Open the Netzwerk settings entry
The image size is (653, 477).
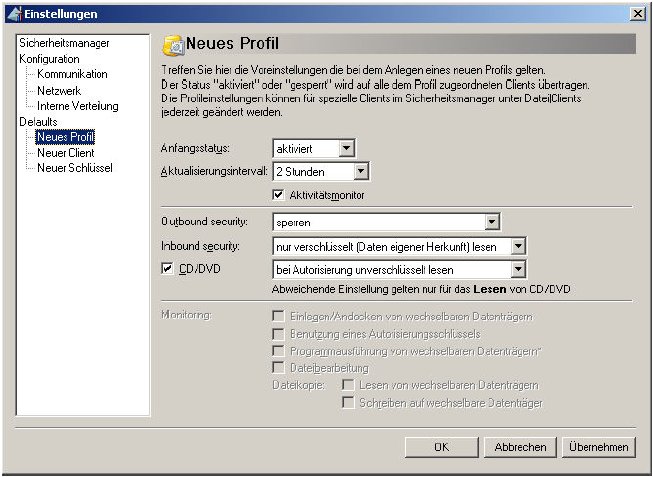click(x=59, y=90)
